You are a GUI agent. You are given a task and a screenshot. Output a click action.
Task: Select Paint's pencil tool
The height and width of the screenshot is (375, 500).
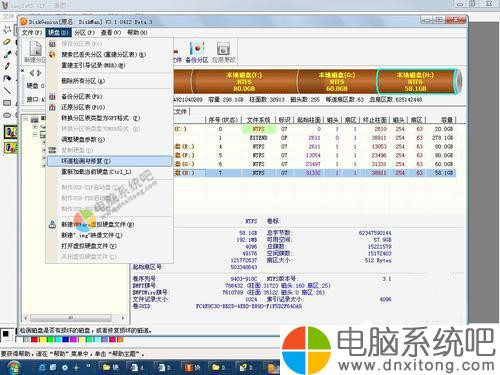[7, 66]
